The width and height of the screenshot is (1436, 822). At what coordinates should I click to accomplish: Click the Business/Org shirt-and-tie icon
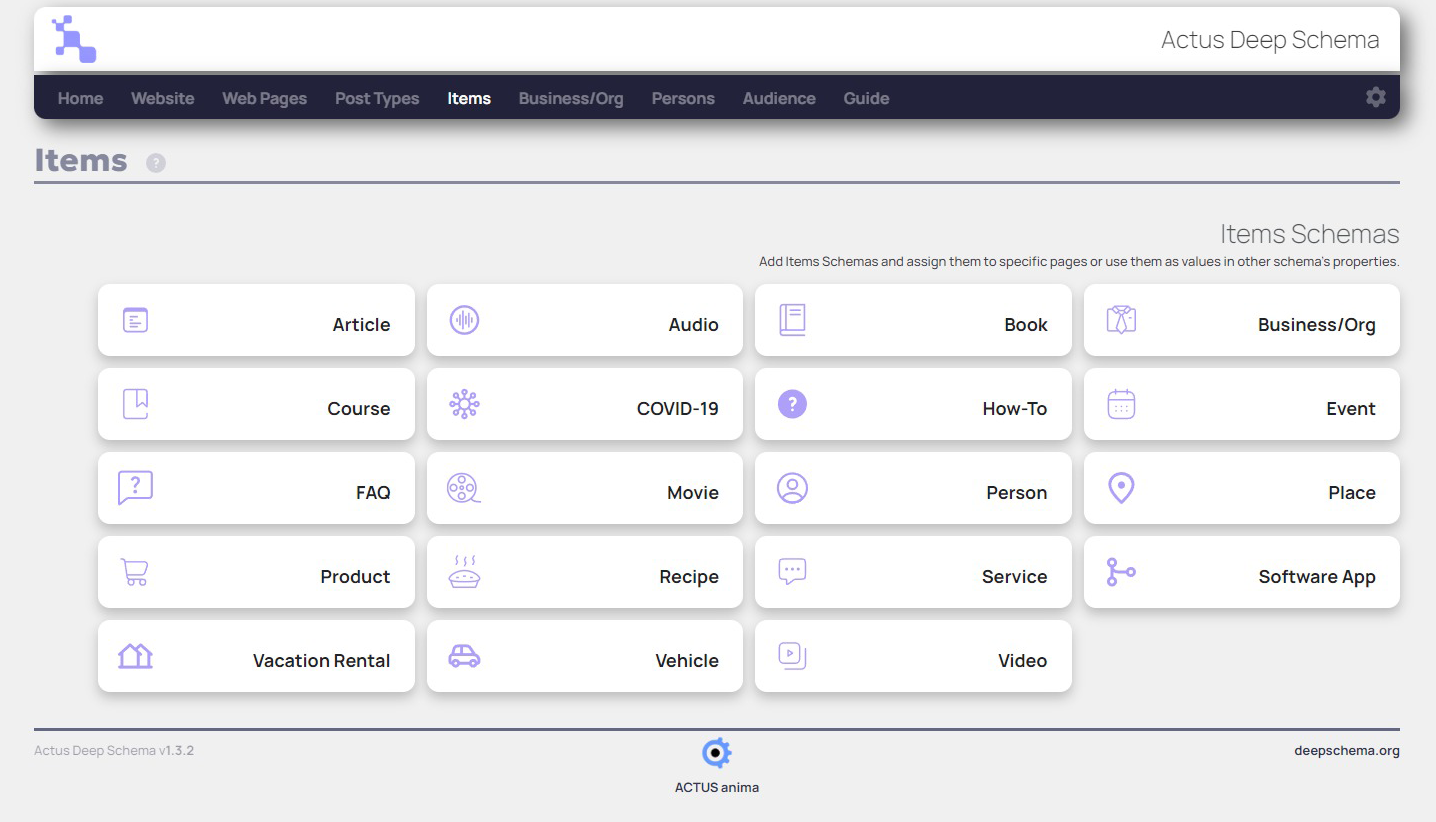click(1121, 320)
